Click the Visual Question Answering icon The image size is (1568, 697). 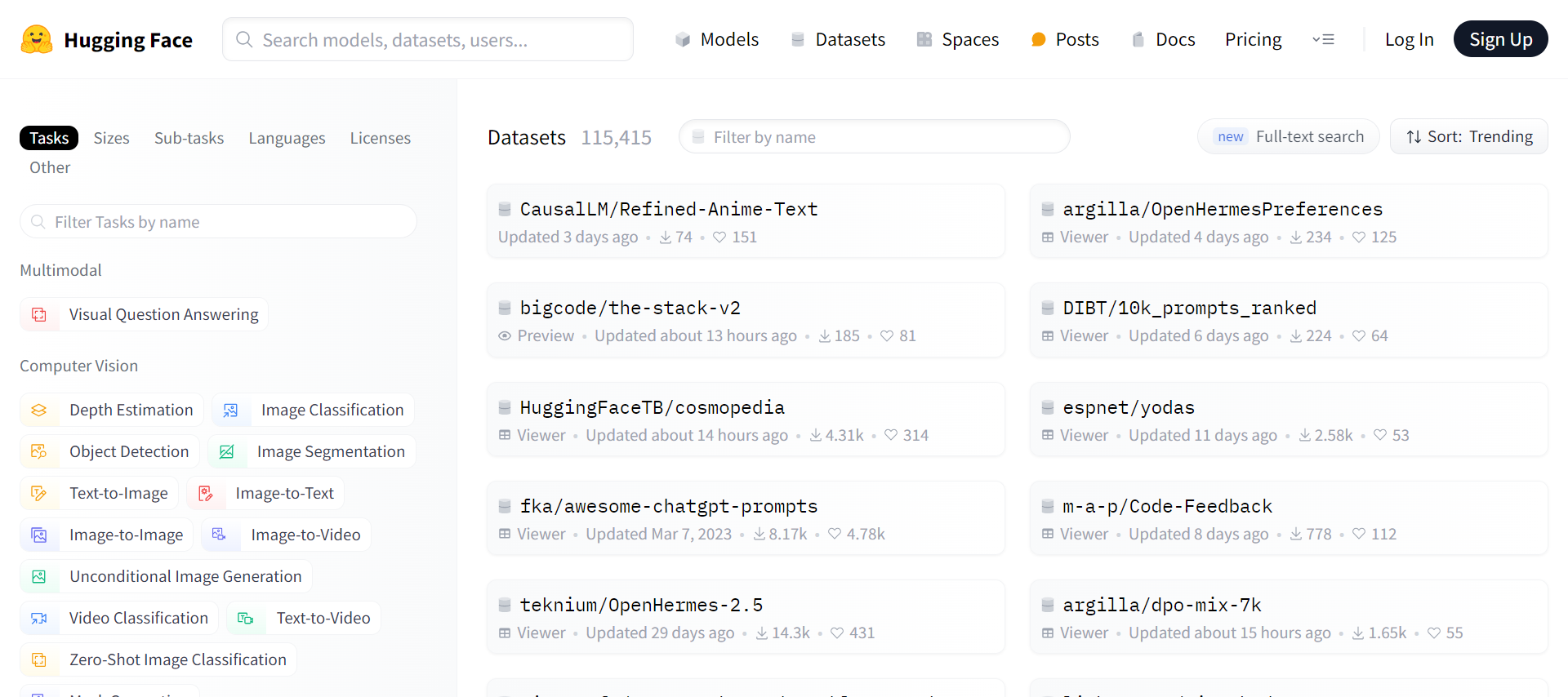(39, 314)
